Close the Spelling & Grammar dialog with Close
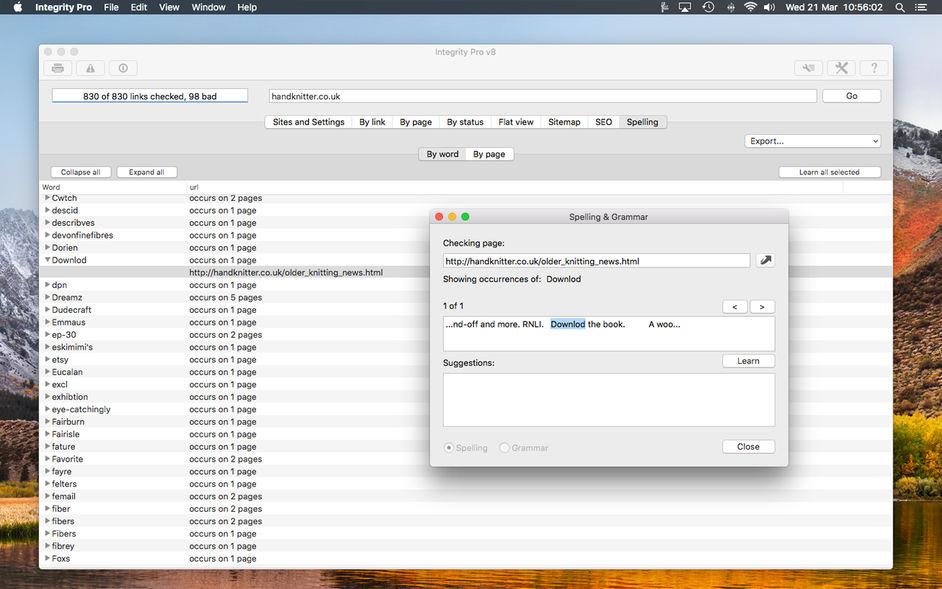The image size is (942, 589). [748, 447]
